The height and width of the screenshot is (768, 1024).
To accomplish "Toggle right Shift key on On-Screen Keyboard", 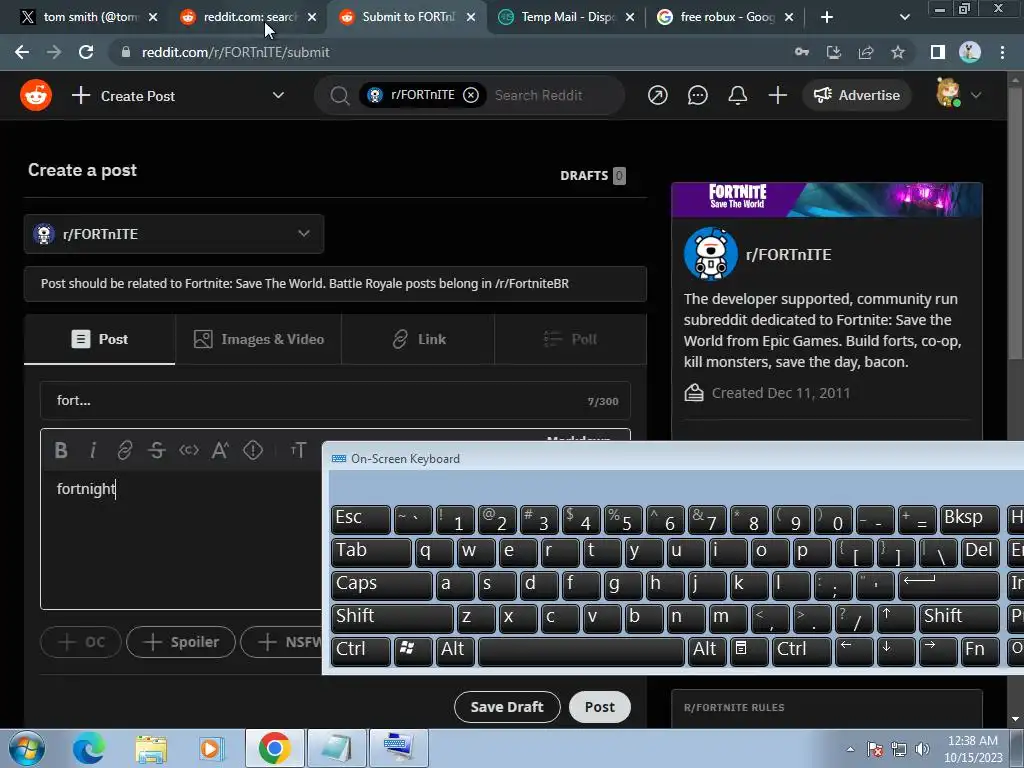I will tap(959, 618).
